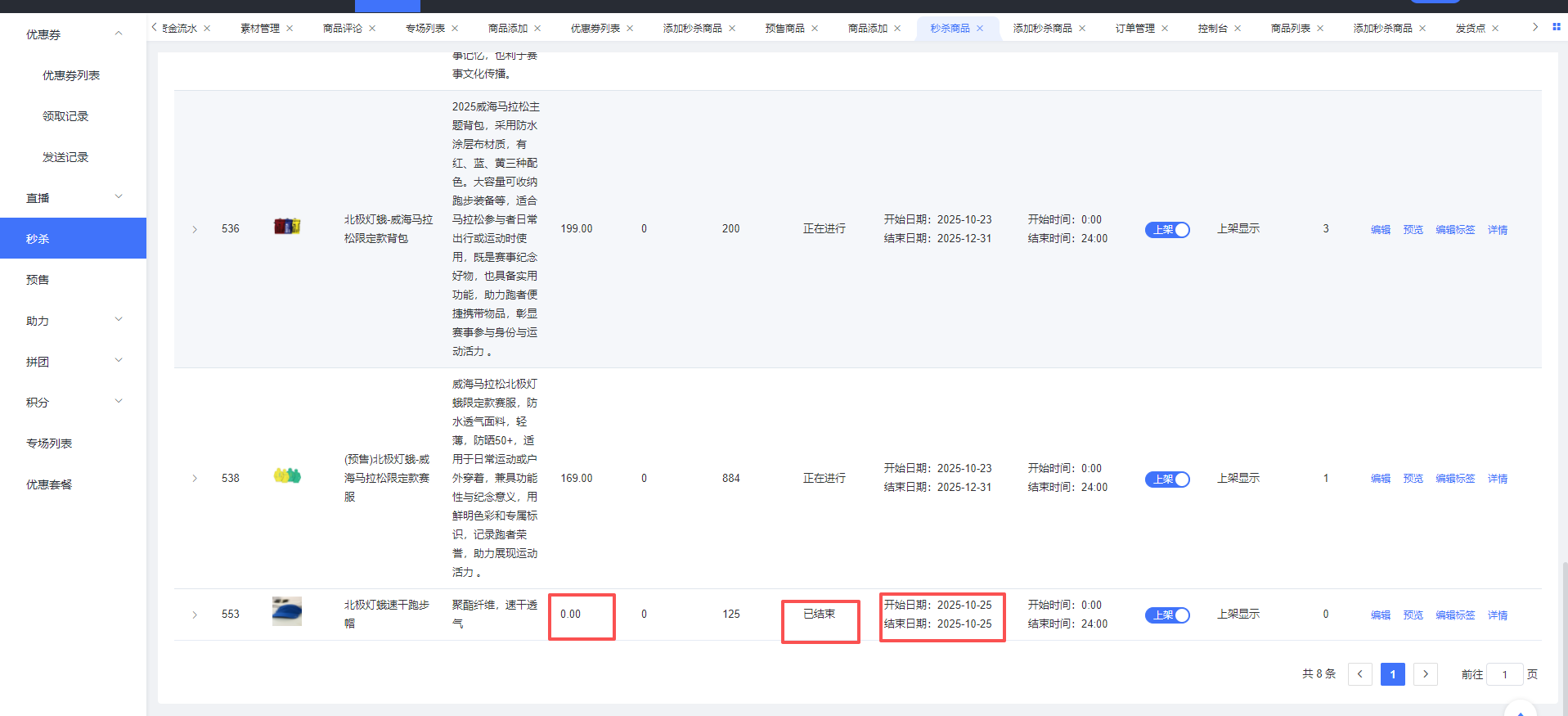1568x716 pixels.
Task: Toggle 上架 switch for product 536
Action: pyautogui.click(x=1167, y=230)
